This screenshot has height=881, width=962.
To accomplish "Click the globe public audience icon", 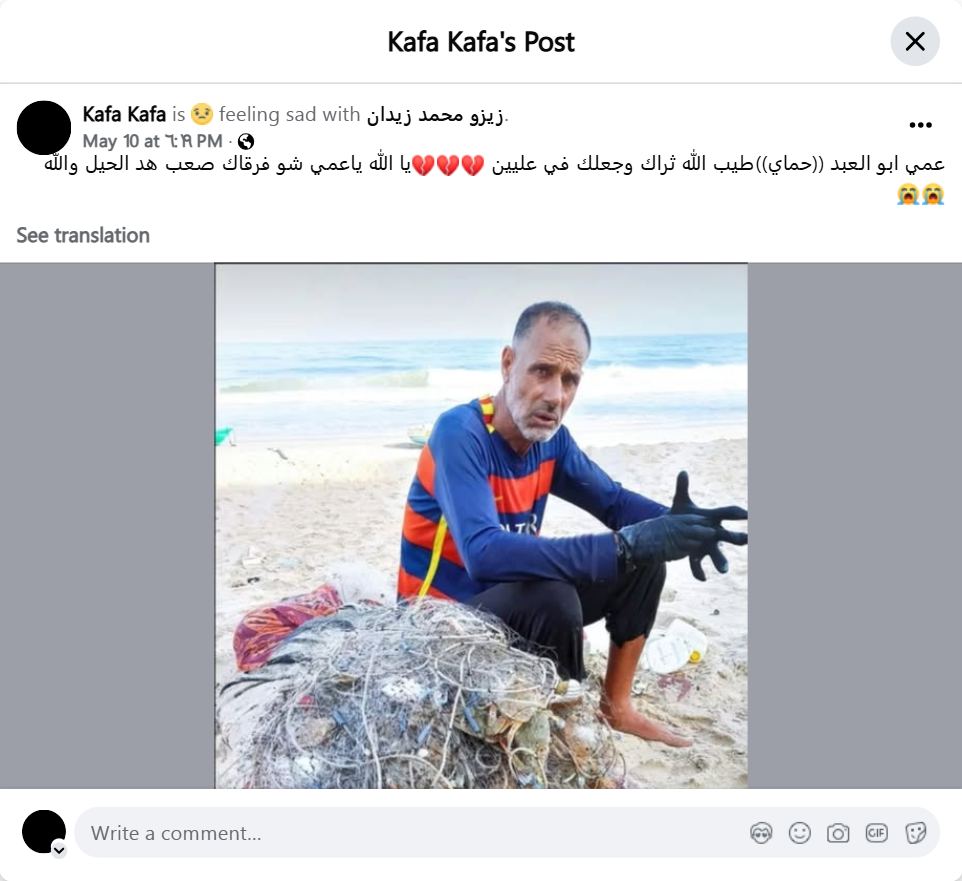I will click(245, 142).
